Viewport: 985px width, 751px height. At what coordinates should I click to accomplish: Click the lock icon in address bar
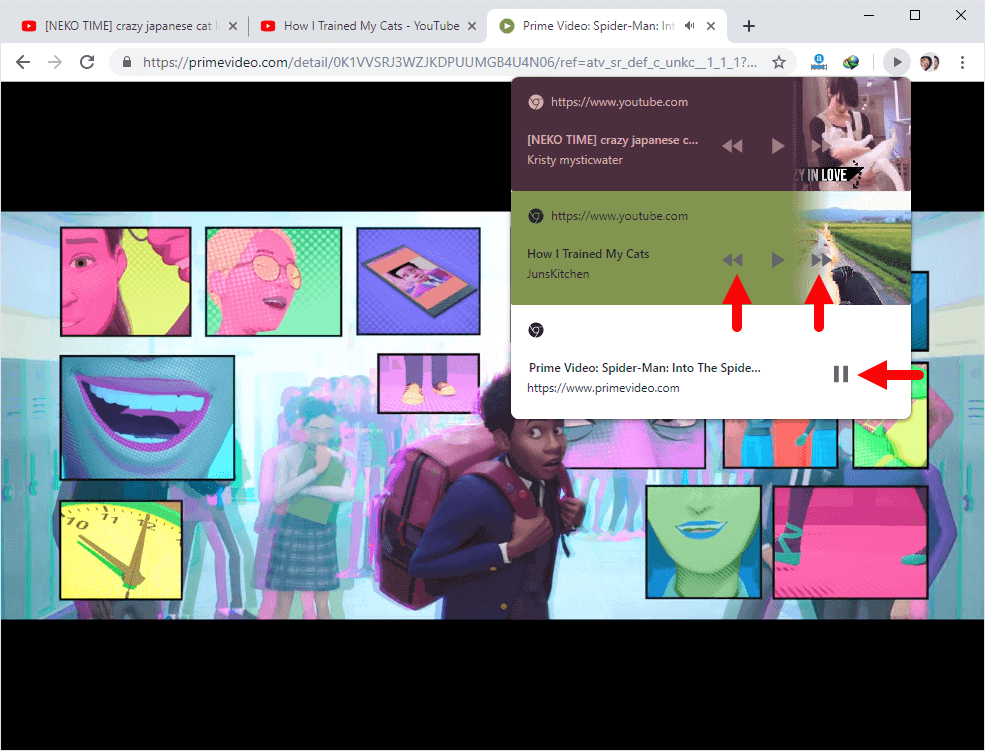coord(127,62)
